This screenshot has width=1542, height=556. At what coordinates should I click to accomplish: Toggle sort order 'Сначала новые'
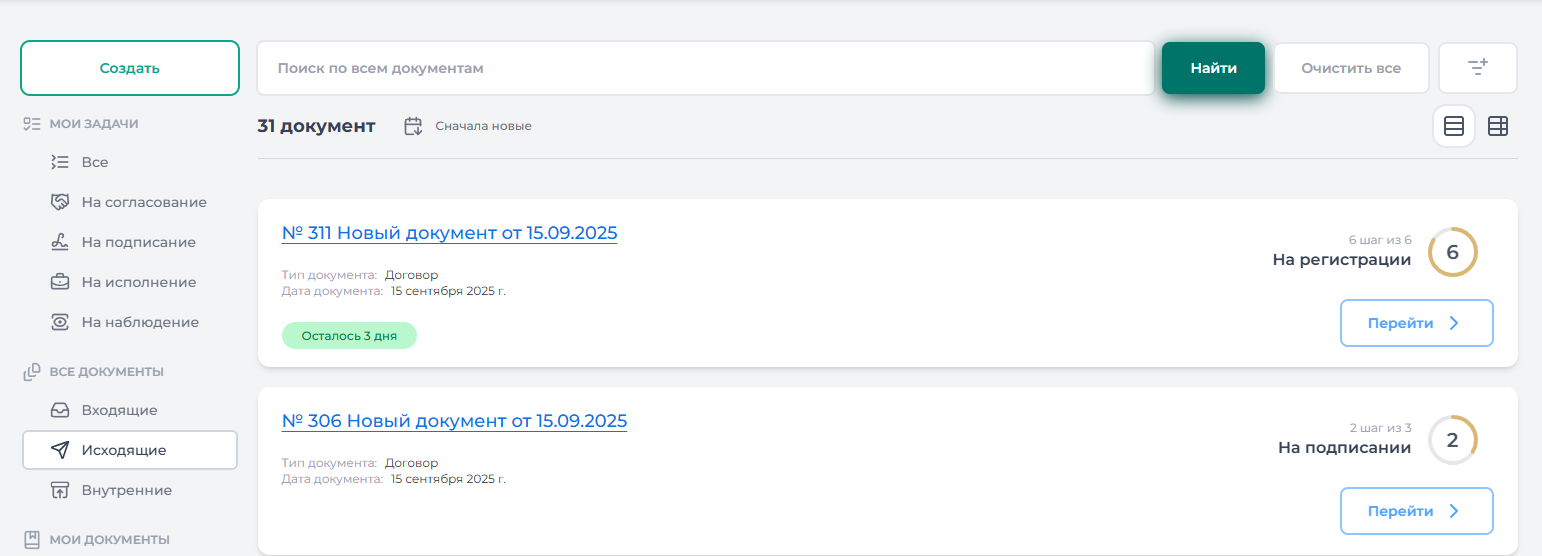(x=483, y=126)
